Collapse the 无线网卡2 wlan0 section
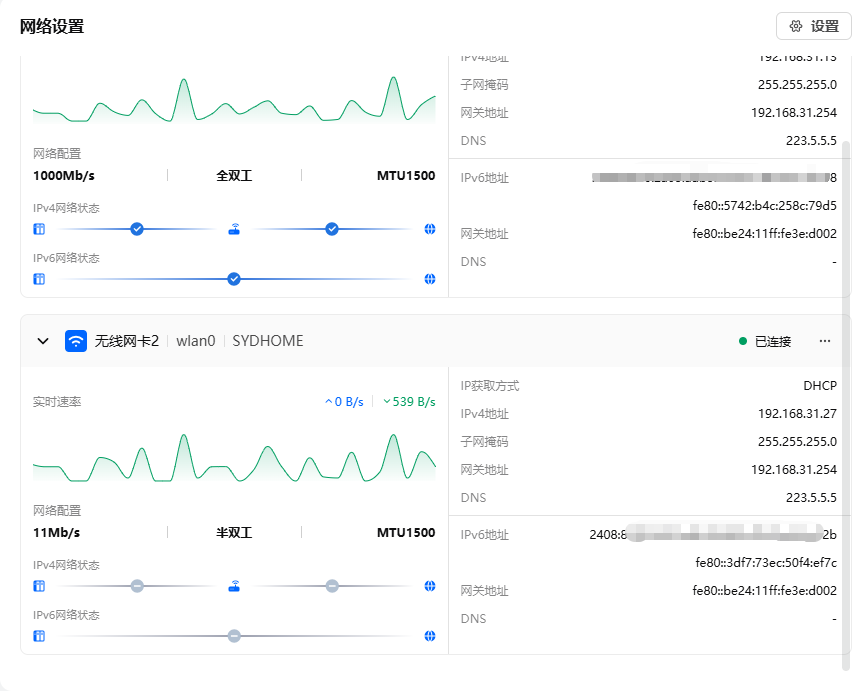 tap(43, 341)
